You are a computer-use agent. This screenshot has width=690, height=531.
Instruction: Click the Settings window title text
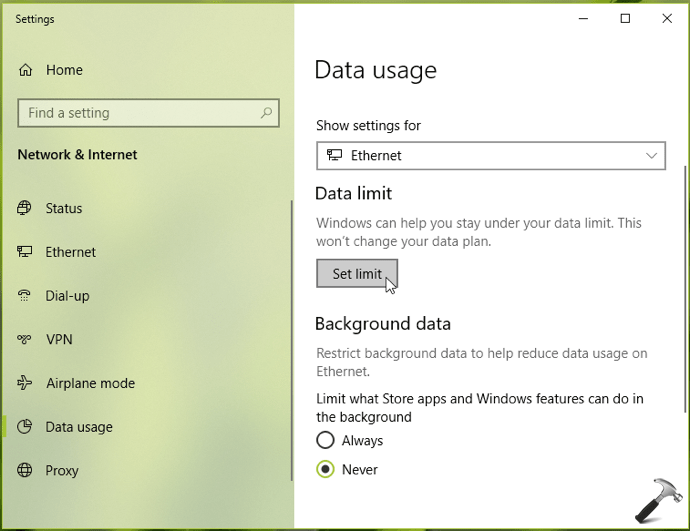pyautogui.click(x=35, y=19)
